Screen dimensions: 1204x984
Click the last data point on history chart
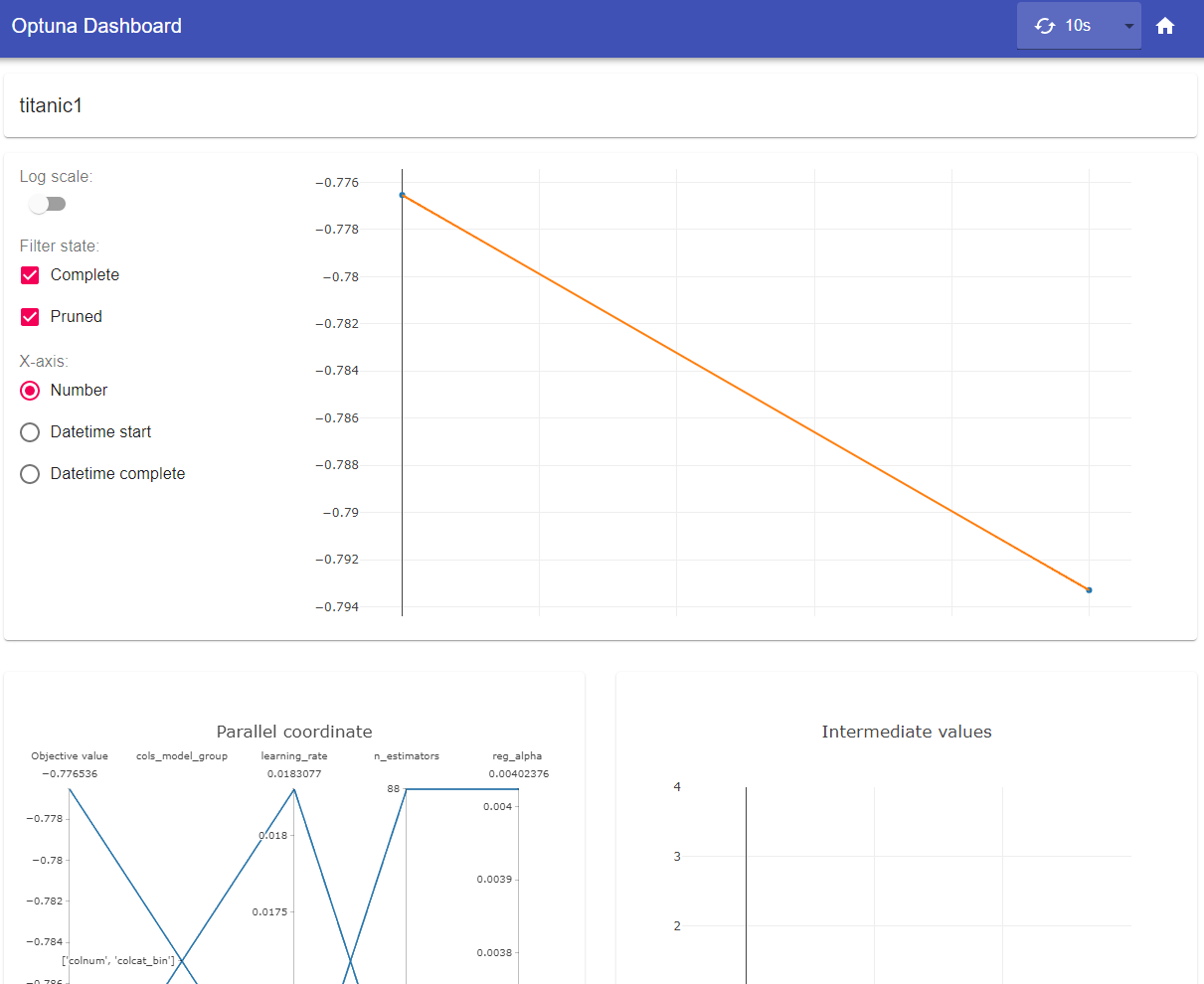click(x=1089, y=590)
